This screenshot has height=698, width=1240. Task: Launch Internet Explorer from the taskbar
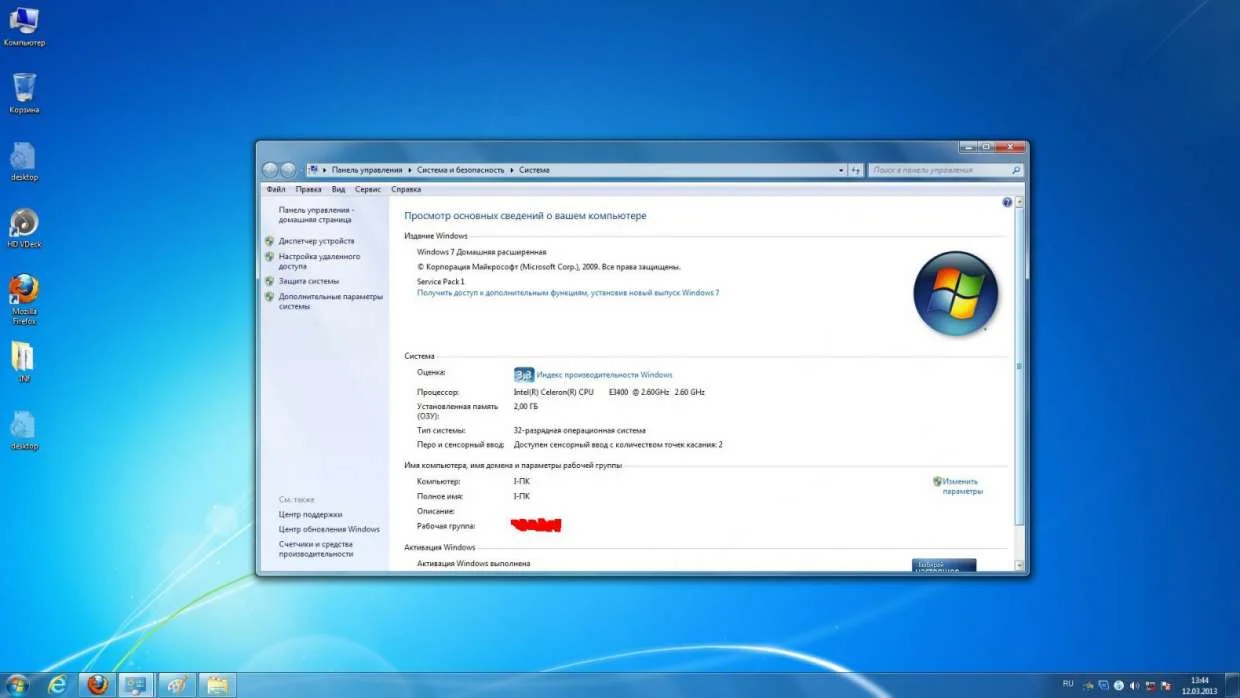[x=59, y=685]
